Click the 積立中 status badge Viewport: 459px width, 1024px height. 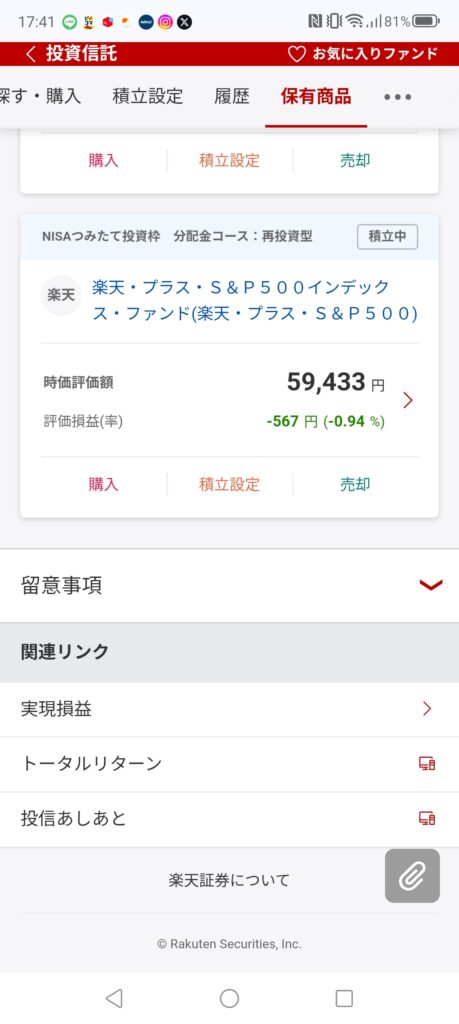pyautogui.click(x=387, y=236)
